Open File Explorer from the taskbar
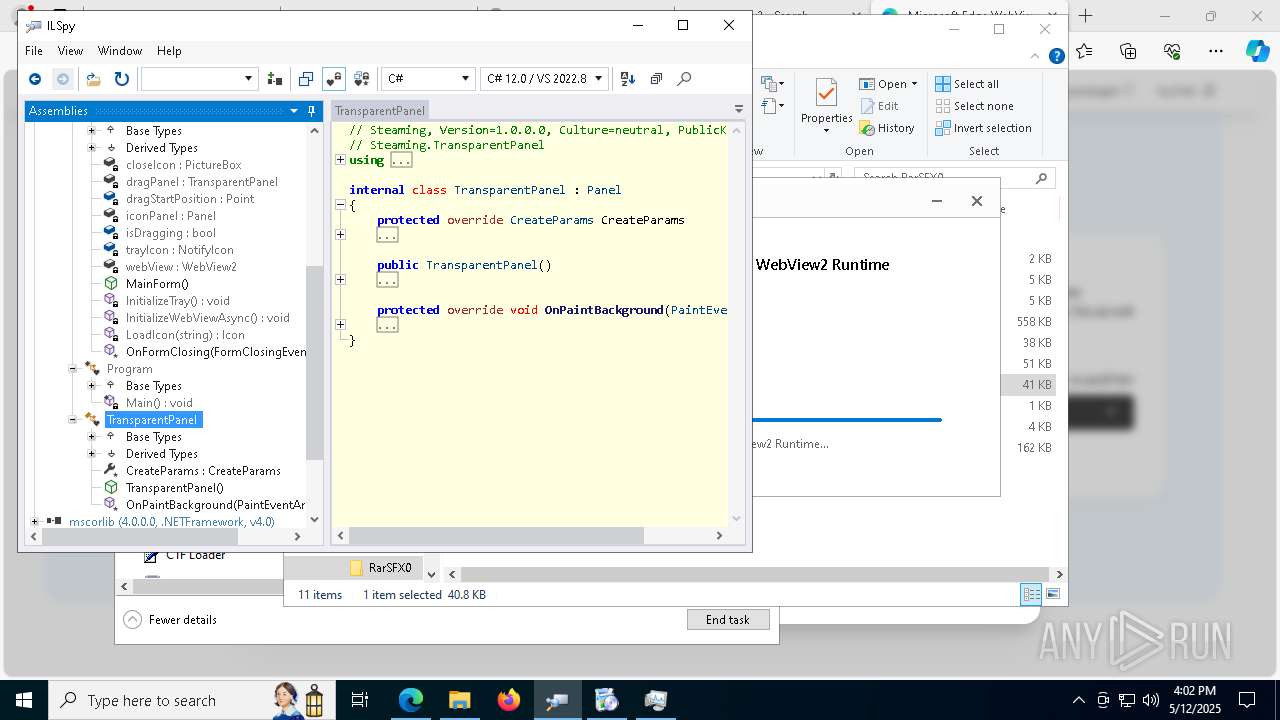The image size is (1280, 720). coord(460,700)
